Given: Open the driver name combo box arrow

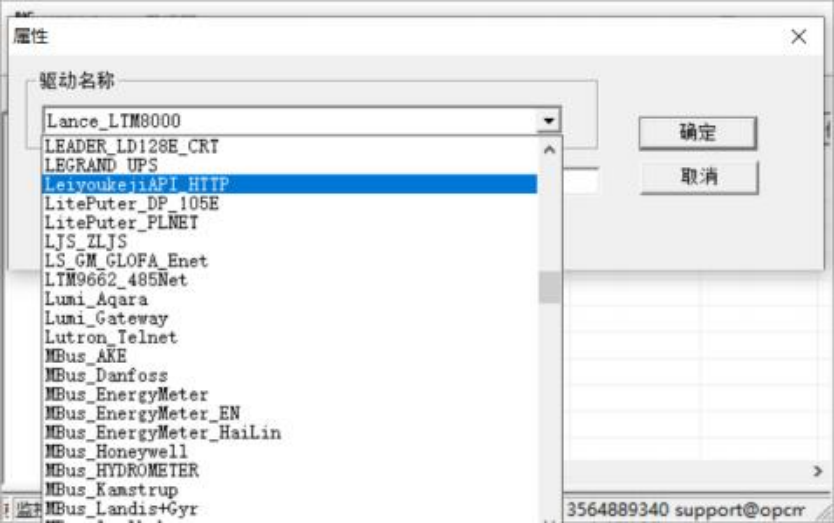Looking at the screenshot, I should pyautogui.click(x=548, y=121).
